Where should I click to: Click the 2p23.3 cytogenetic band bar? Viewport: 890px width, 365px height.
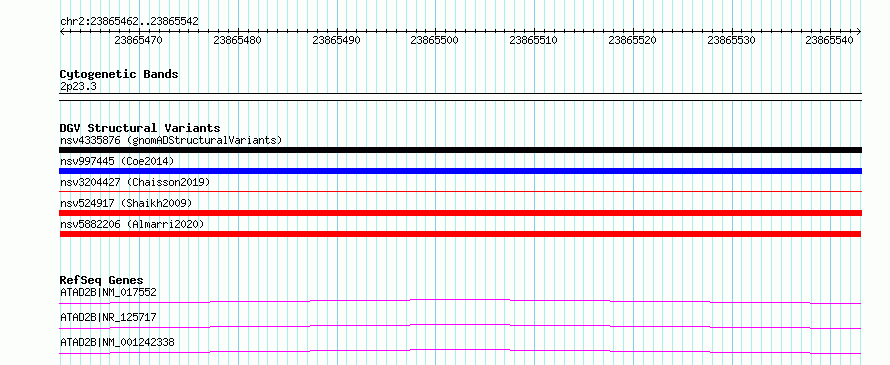click(x=460, y=97)
